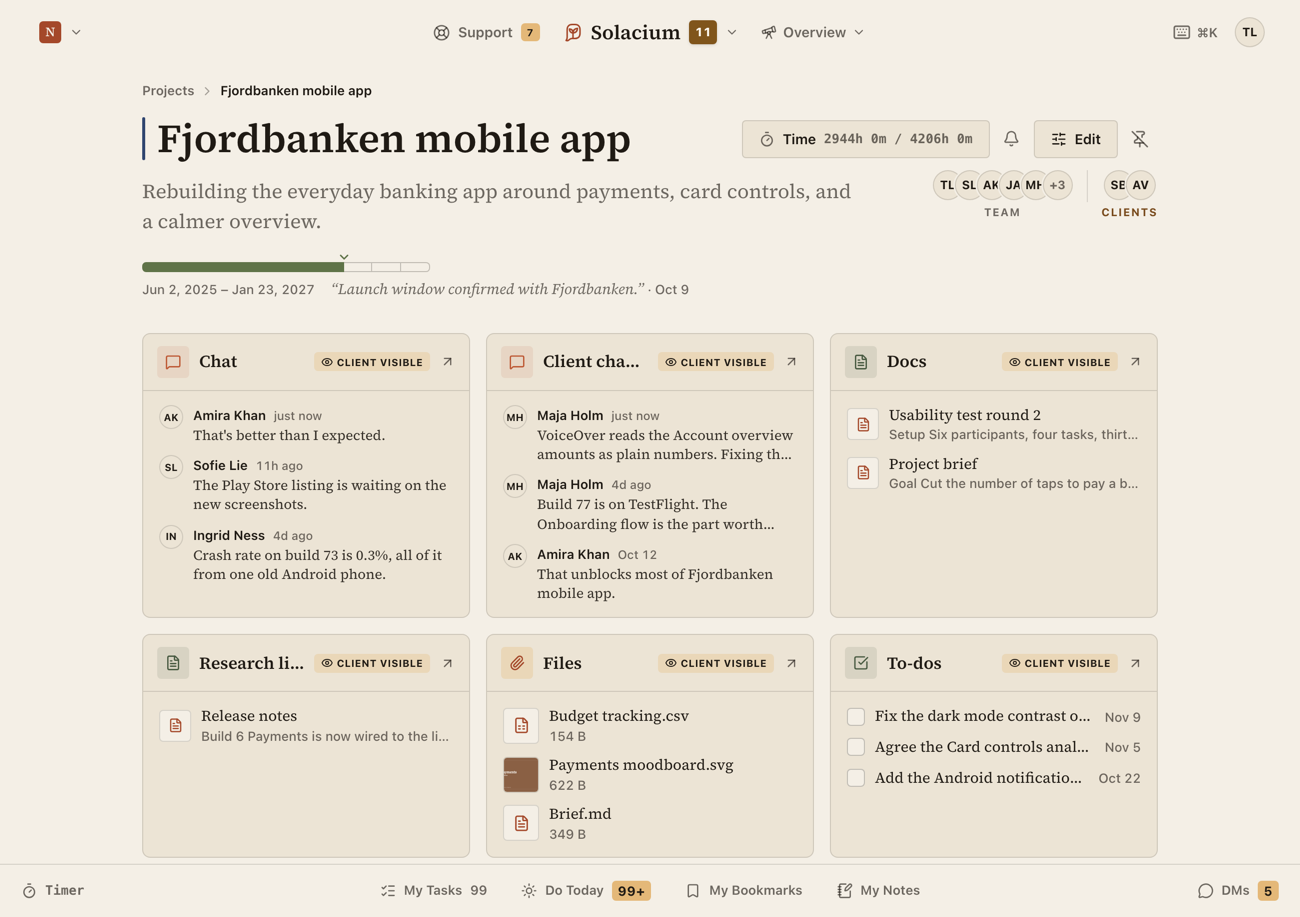Open the notifications bell icon
Image resolution: width=1300 pixels, height=917 pixels.
[1011, 139]
